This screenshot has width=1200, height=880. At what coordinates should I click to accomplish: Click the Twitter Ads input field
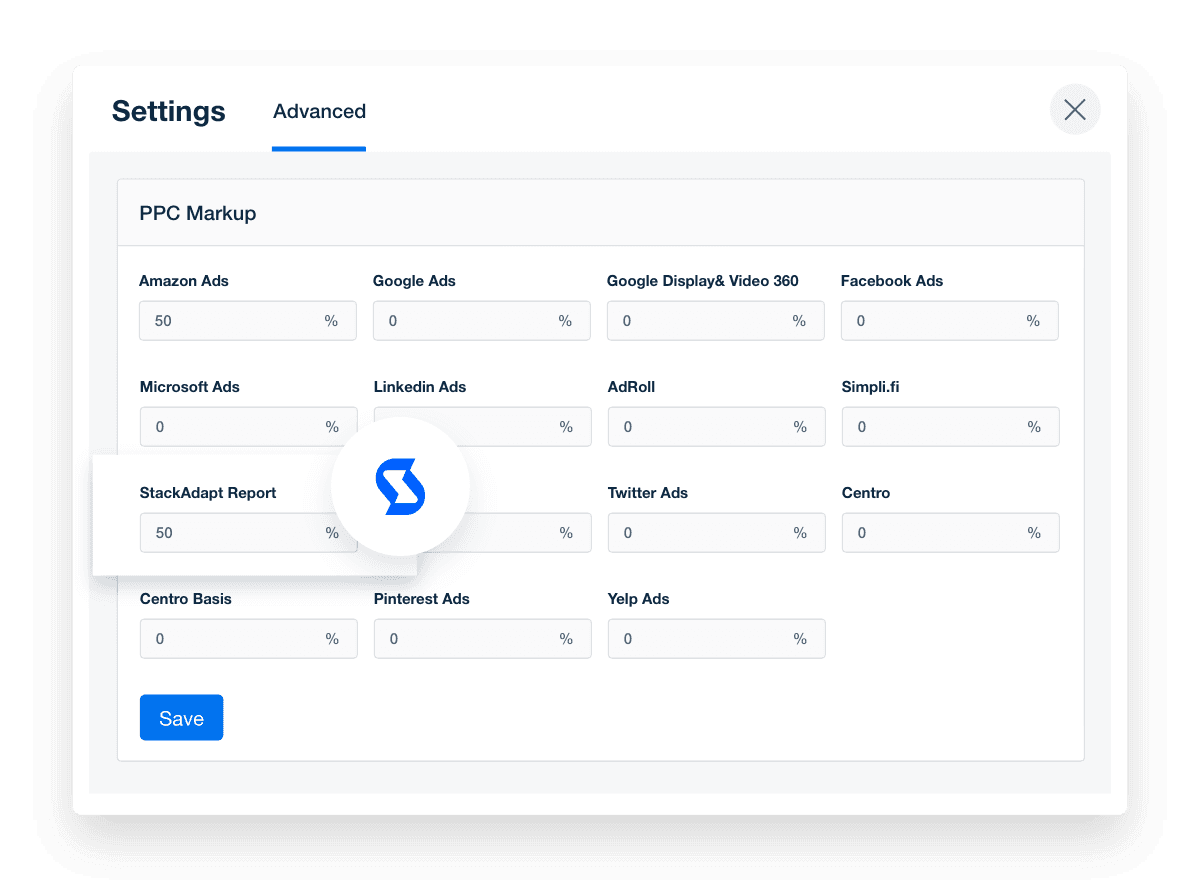pos(715,532)
